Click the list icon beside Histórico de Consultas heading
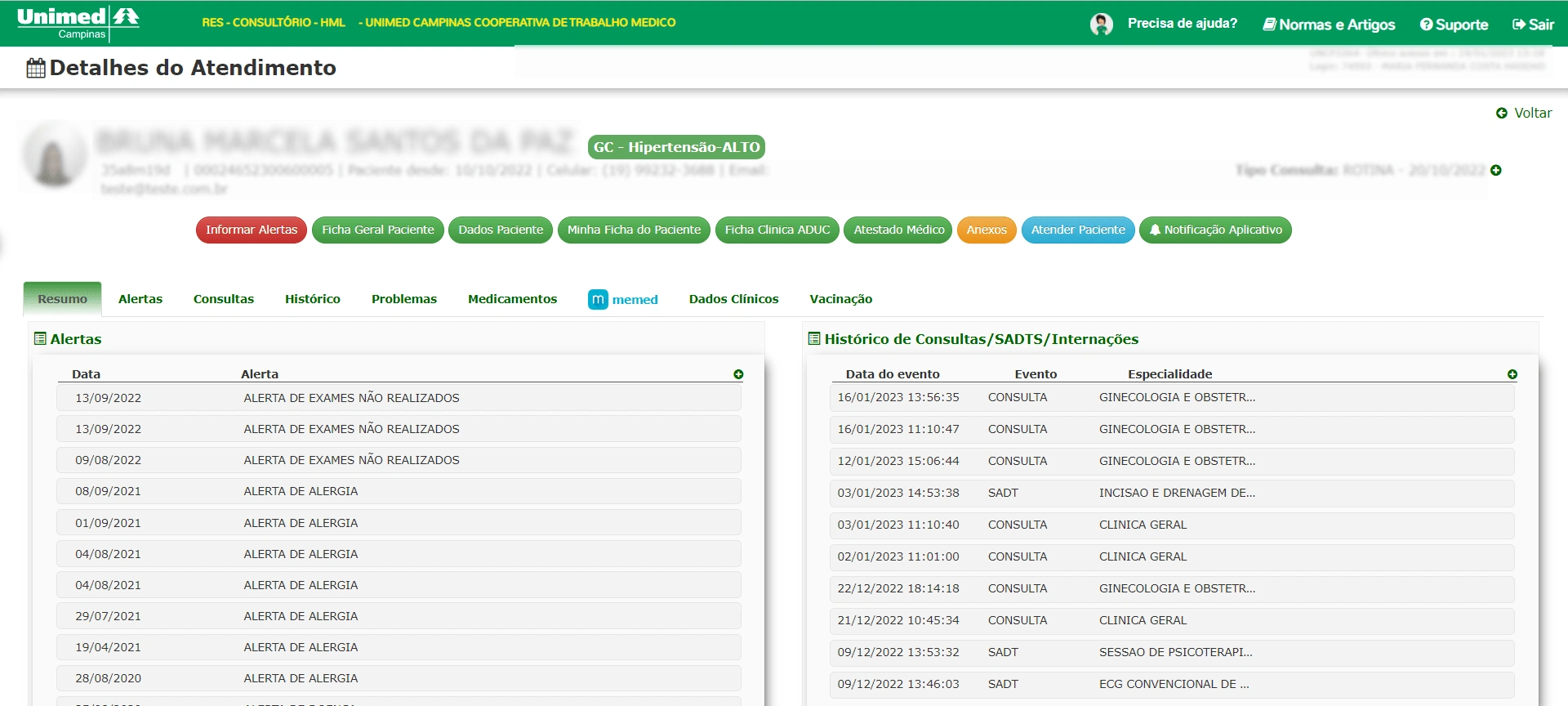The height and width of the screenshot is (706, 1568). (814, 338)
